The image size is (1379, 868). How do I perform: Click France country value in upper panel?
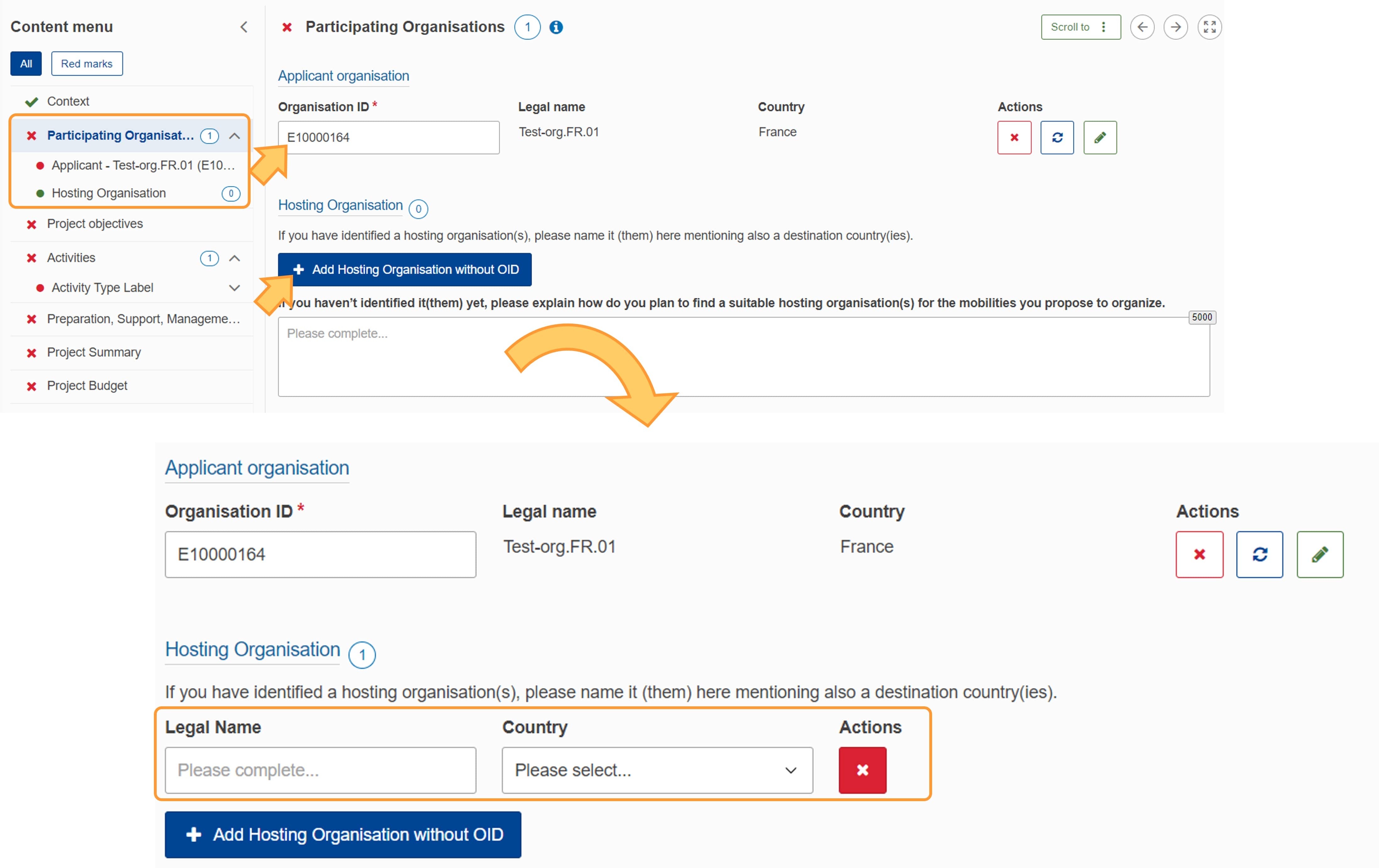[777, 132]
